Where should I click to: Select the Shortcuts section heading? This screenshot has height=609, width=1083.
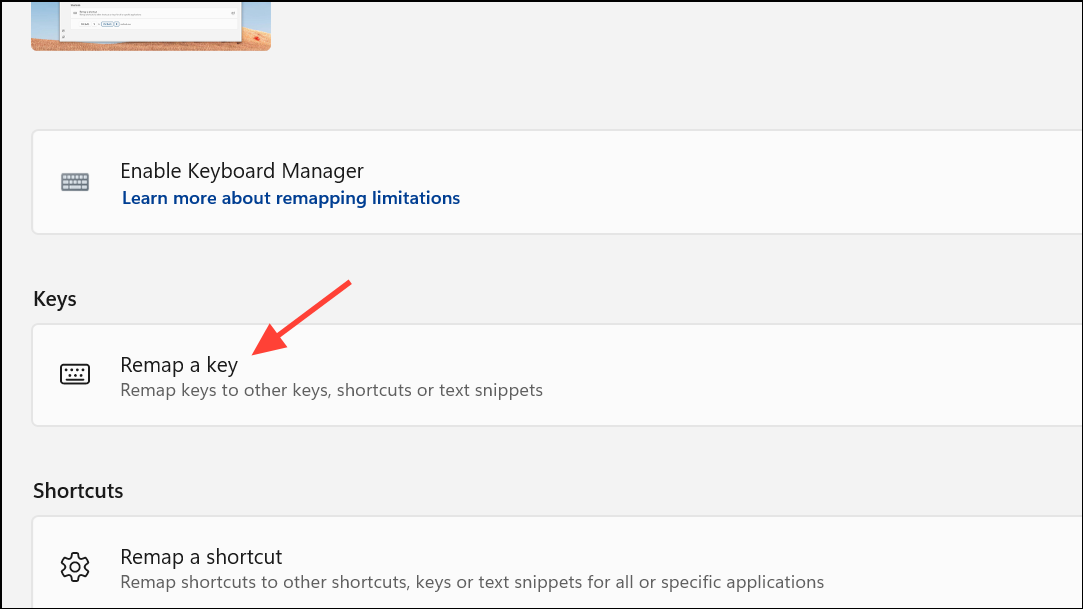click(x=78, y=491)
